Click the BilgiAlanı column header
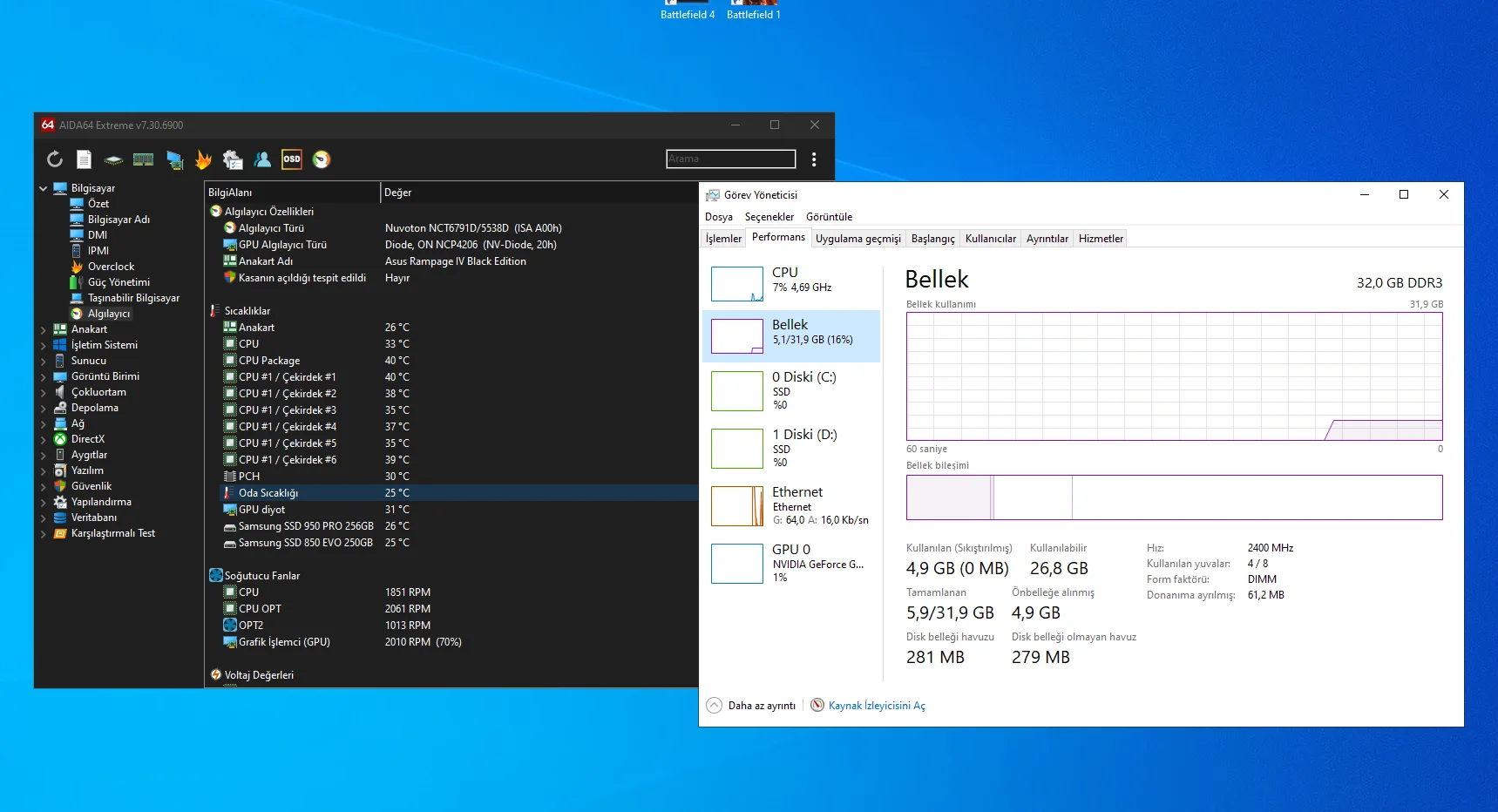The width and height of the screenshot is (1498, 812). [292, 193]
